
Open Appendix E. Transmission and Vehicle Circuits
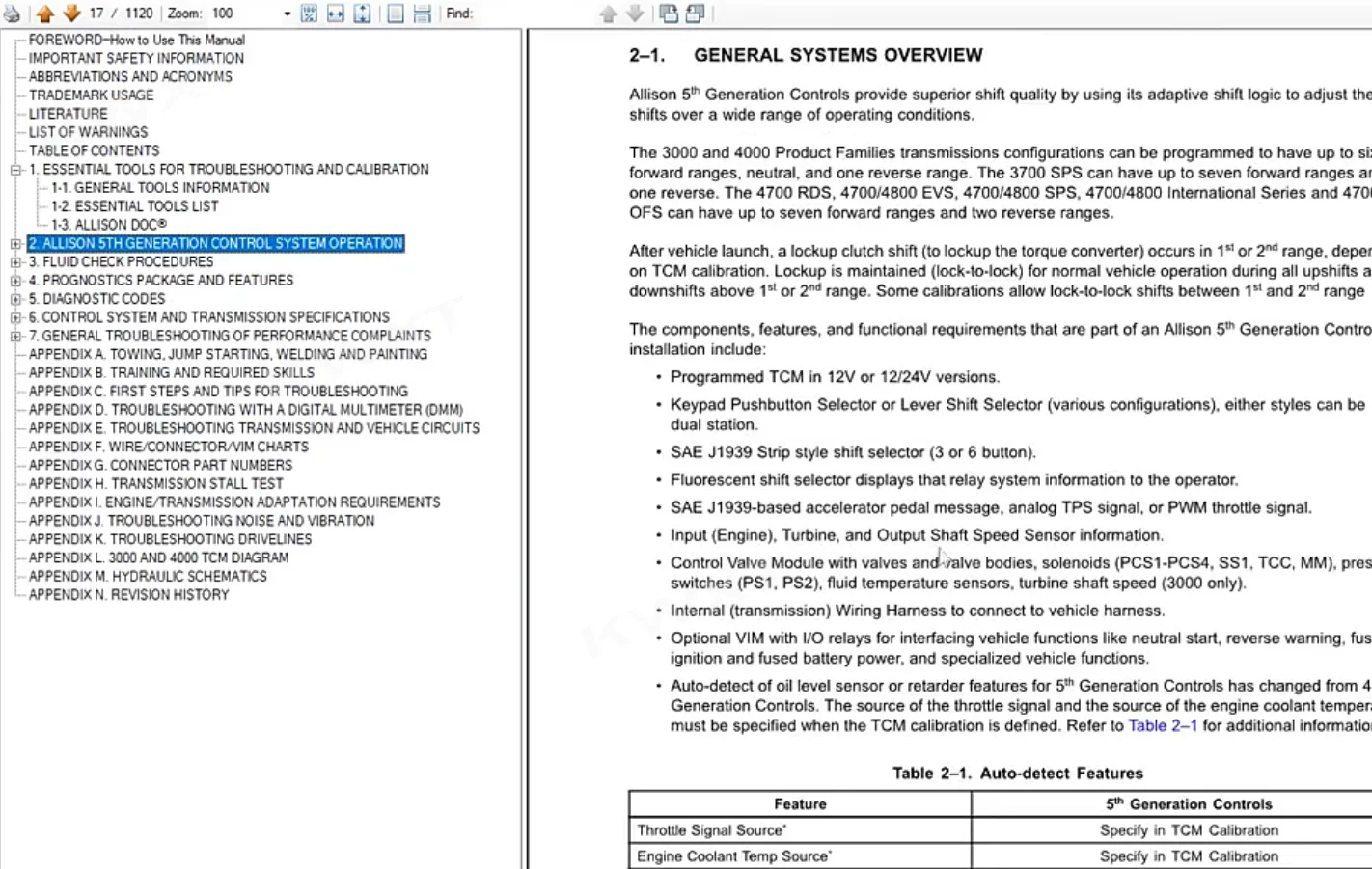coord(254,428)
